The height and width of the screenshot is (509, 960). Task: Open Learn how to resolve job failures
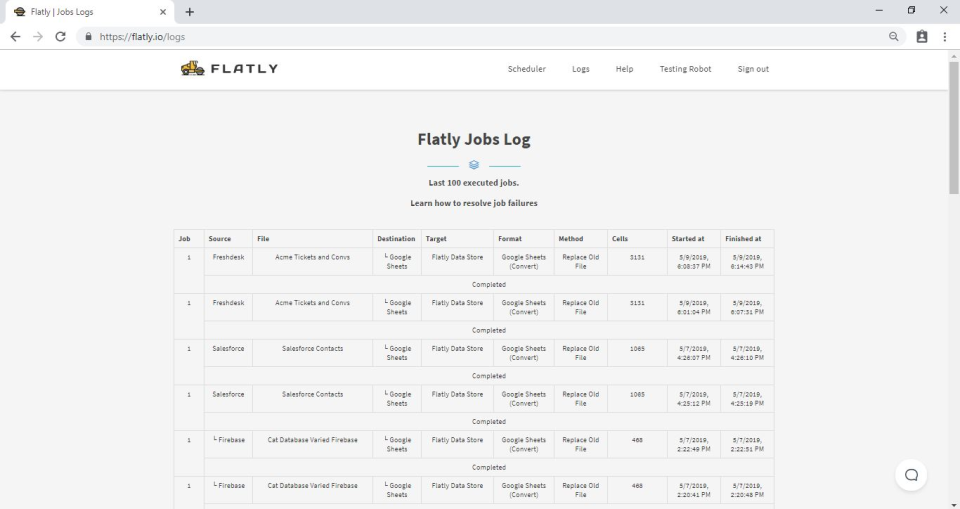[x=473, y=203]
